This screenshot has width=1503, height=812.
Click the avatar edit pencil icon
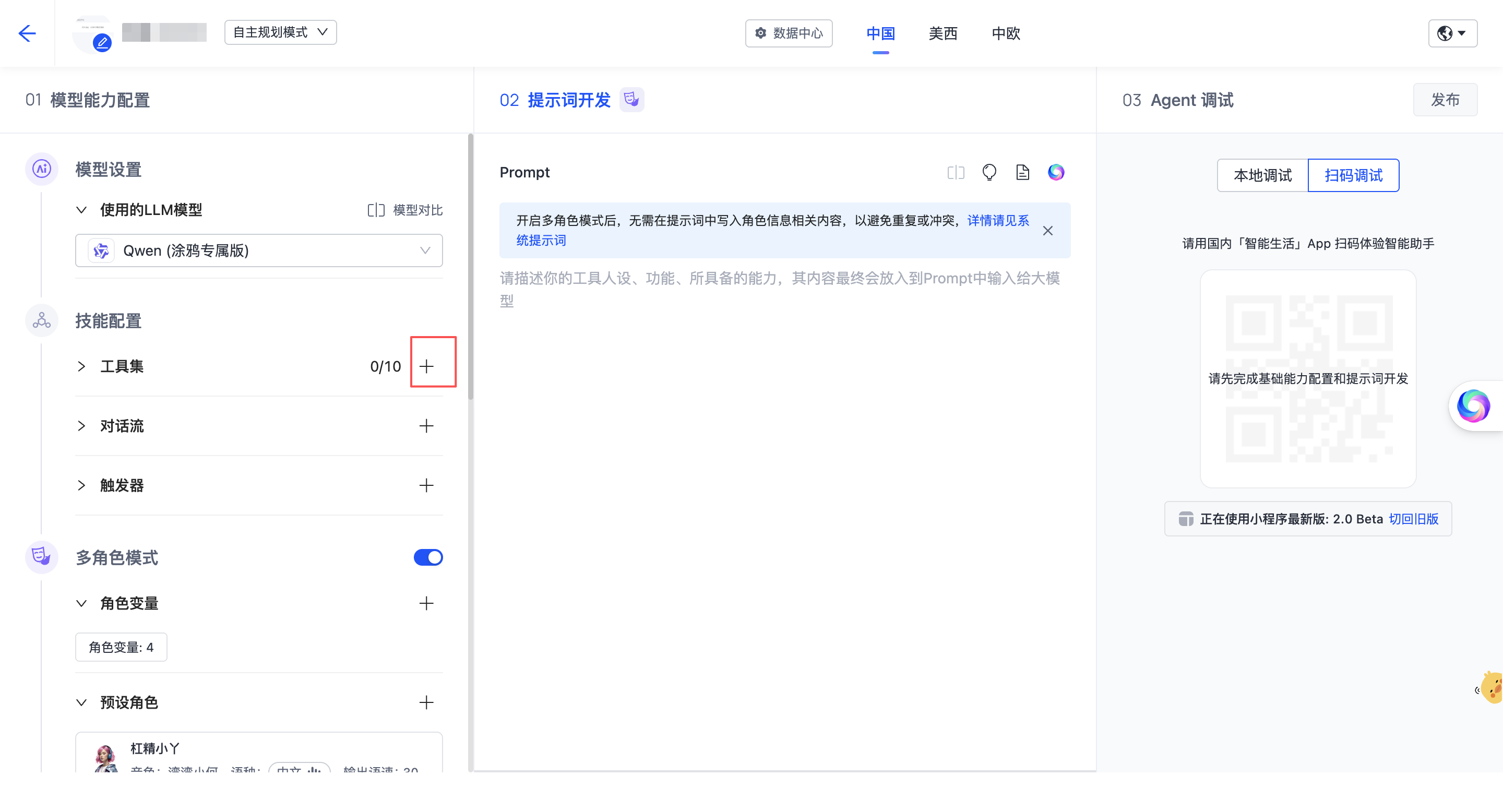pyautogui.click(x=102, y=43)
